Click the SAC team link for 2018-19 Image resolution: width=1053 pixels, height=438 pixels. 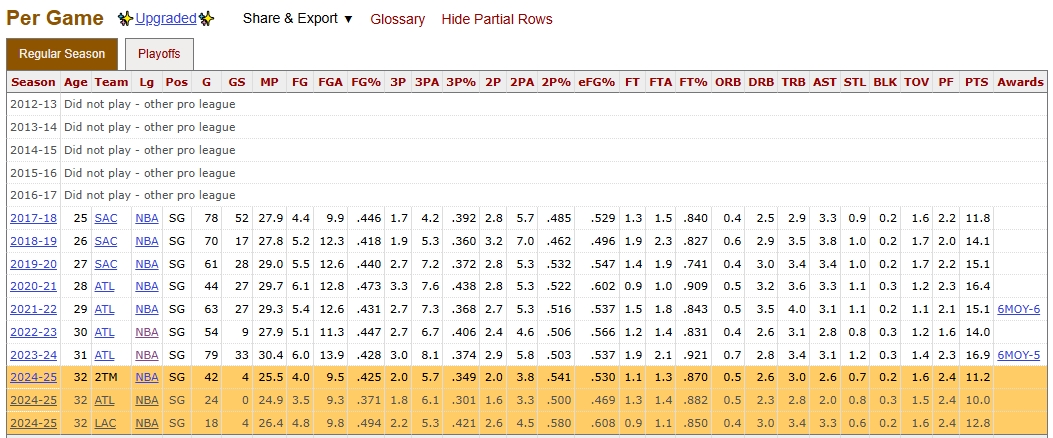tap(106, 241)
